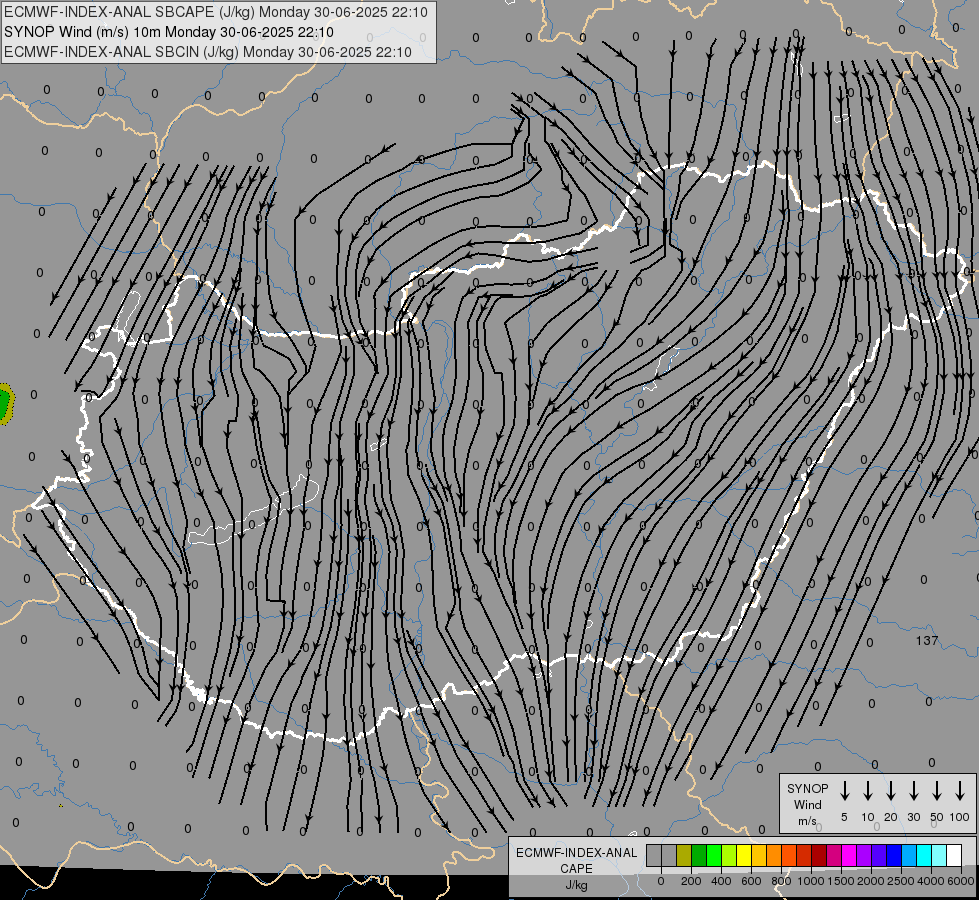Click the 2500 tick label on CAPE scale
The image size is (979, 900).
[900, 881]
